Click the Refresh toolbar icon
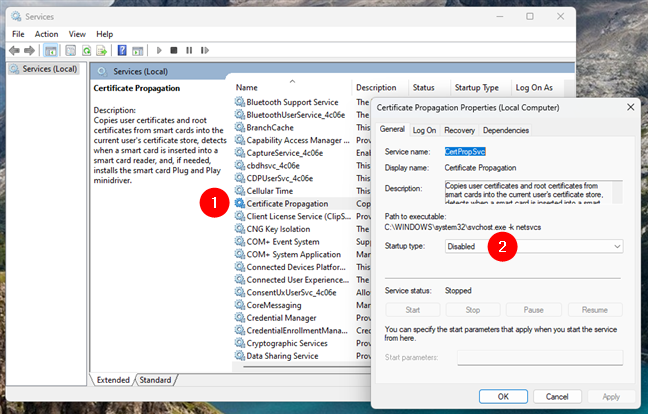 pyautogui.click(x=86, y=50)
